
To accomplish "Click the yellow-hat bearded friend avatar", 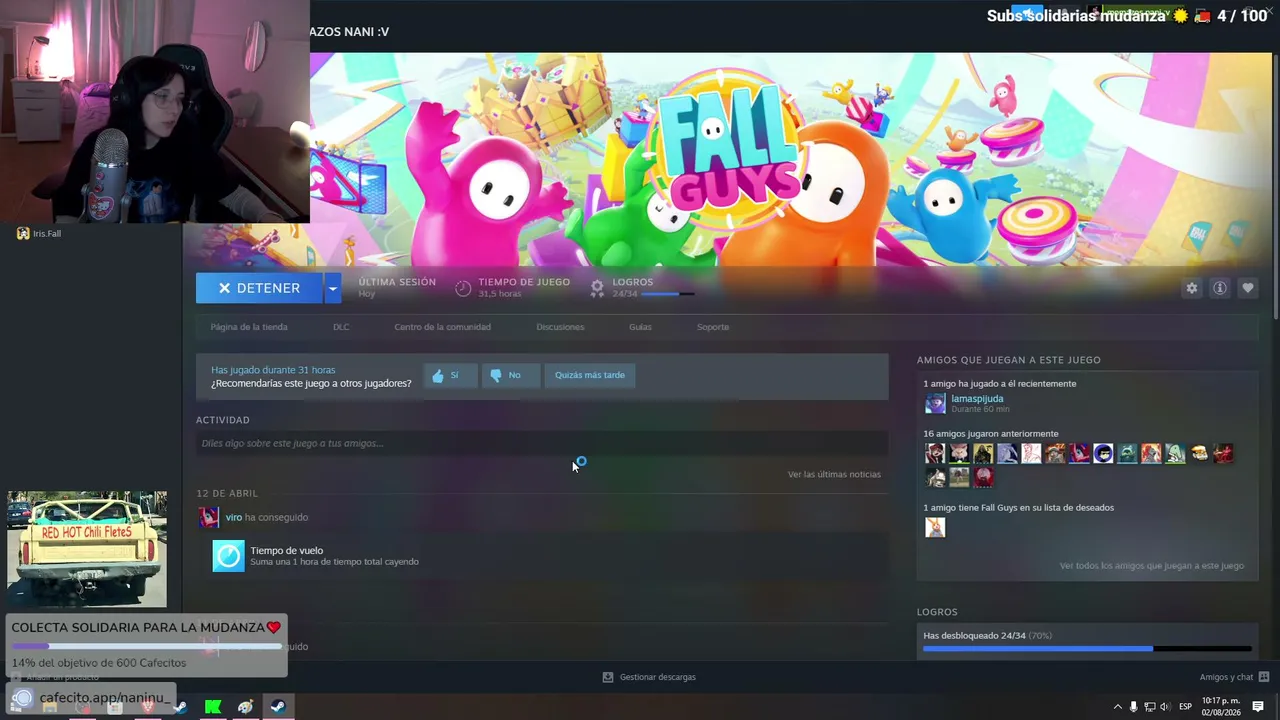I will coord(1199,453).
